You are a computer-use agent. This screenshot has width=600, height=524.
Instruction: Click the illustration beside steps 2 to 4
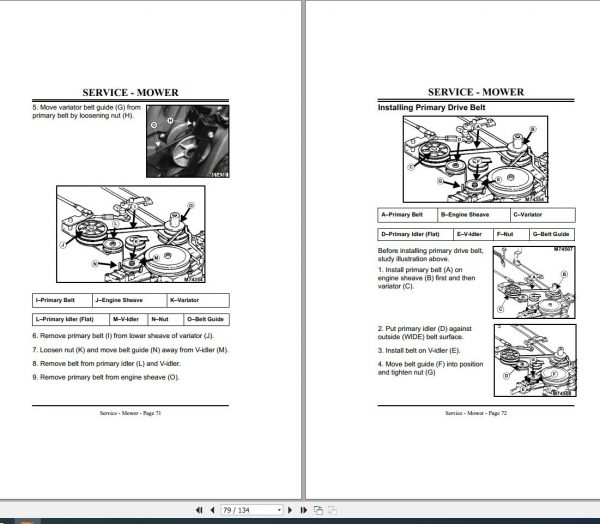tap(535, 361)
